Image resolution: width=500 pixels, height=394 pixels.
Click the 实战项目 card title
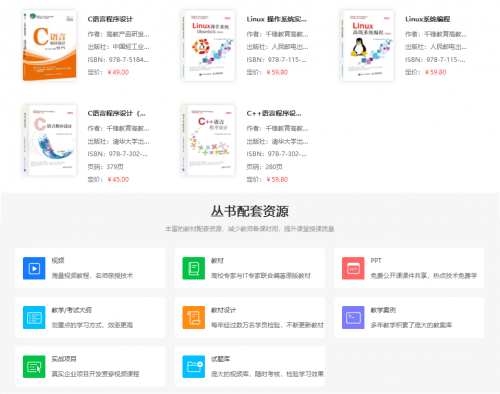(x=64, y=359)
